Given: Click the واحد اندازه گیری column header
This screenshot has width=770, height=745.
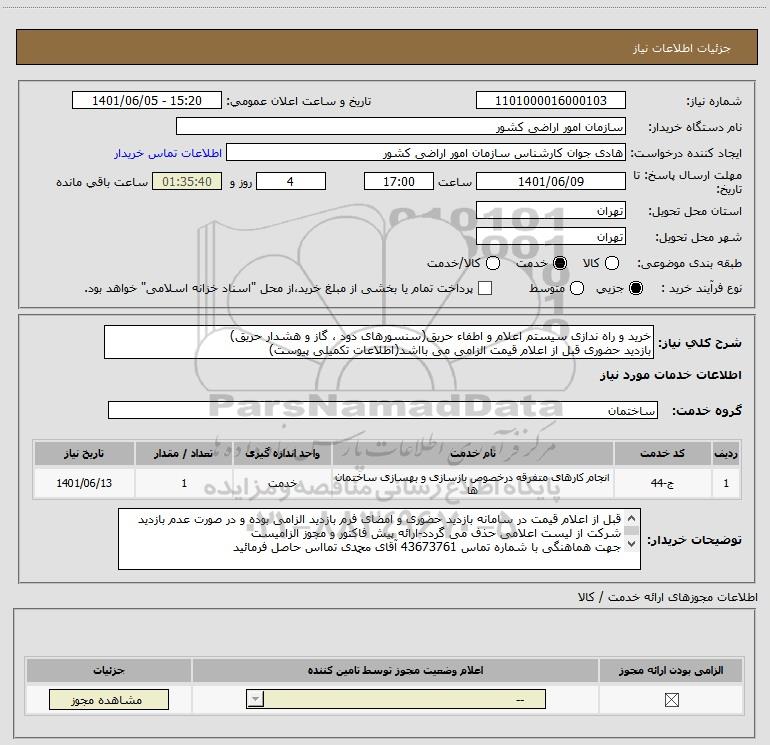Looking at the screenshot, I should click(x=282, y=453).
